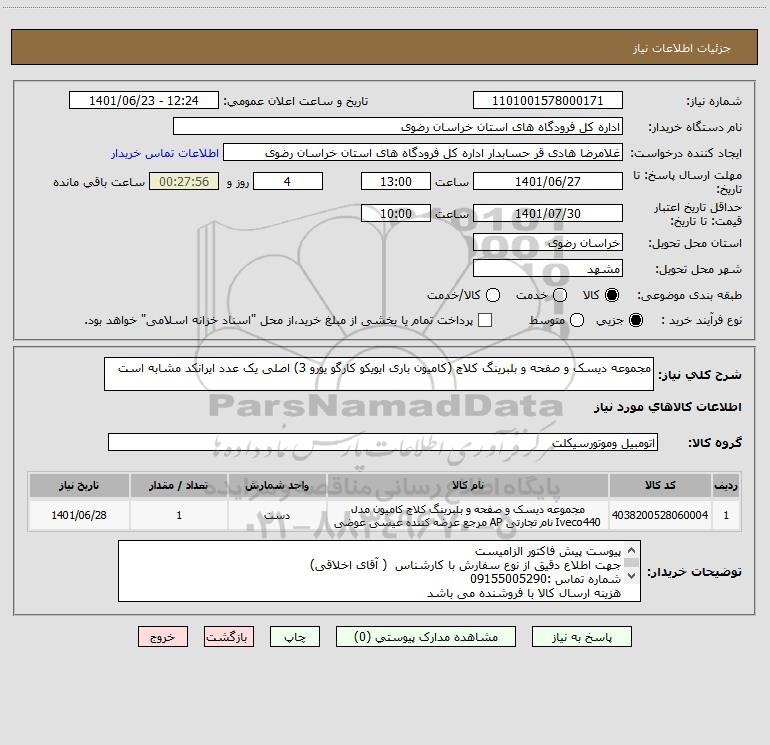Click the unit cell دست

(277, 515)
